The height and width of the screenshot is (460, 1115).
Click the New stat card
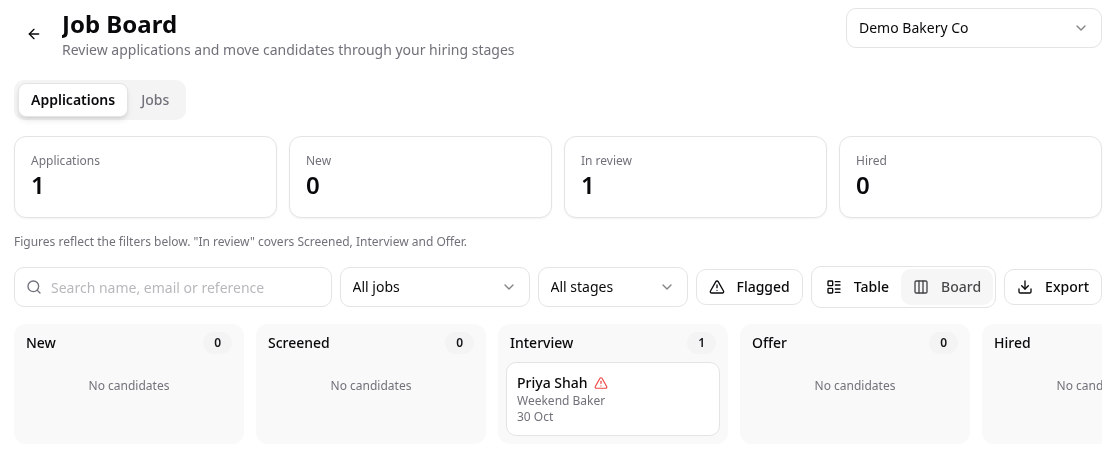point(420,177)
